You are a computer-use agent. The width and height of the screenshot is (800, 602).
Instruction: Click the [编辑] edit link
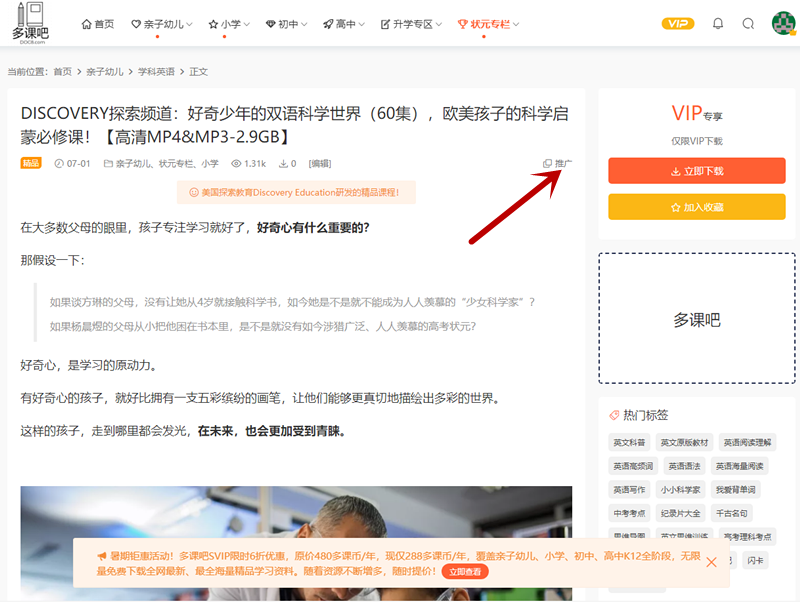point(320,163)
